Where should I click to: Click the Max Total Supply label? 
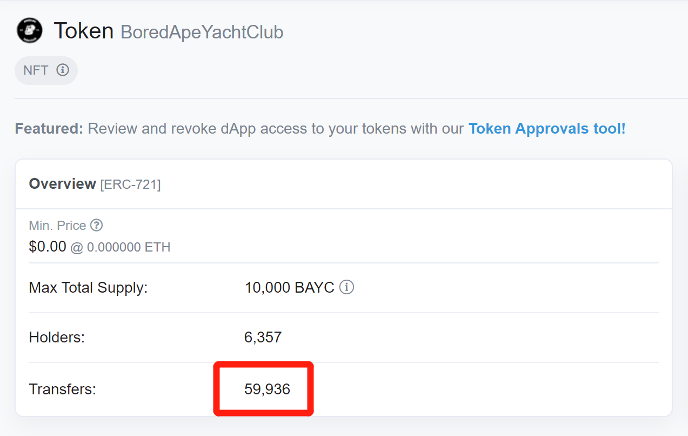[88, 288]
